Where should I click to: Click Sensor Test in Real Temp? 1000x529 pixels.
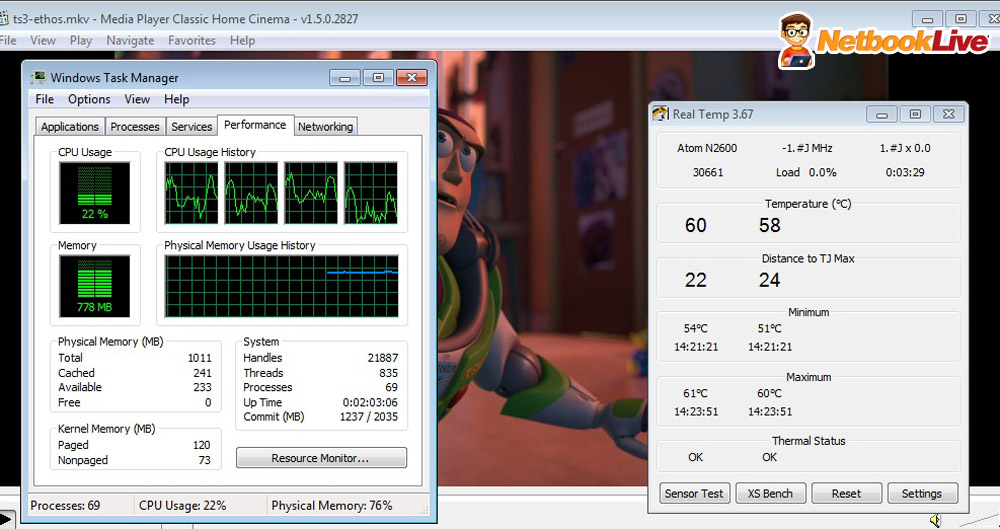(x=694, y=493)
